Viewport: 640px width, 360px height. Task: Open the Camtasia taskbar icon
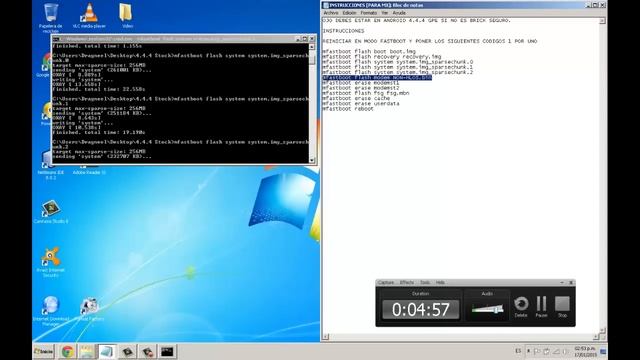127,351
